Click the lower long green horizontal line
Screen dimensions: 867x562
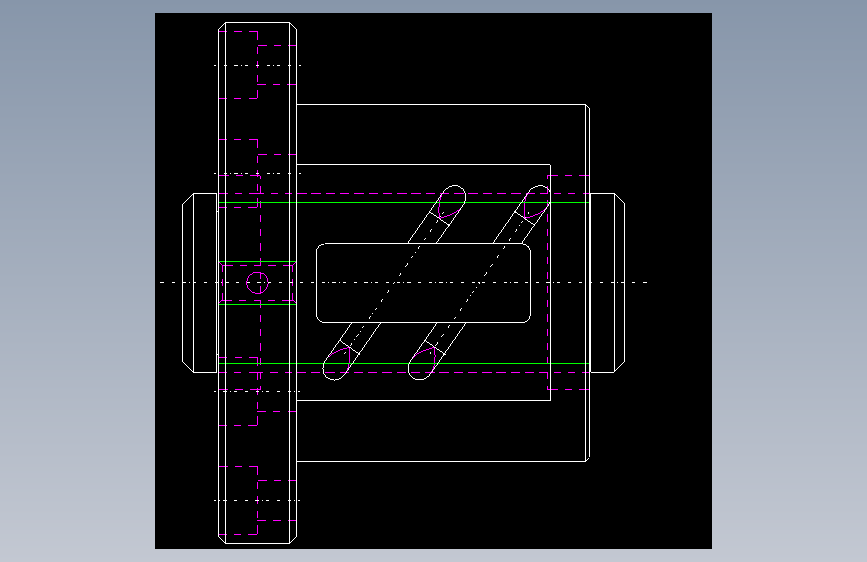404,363
